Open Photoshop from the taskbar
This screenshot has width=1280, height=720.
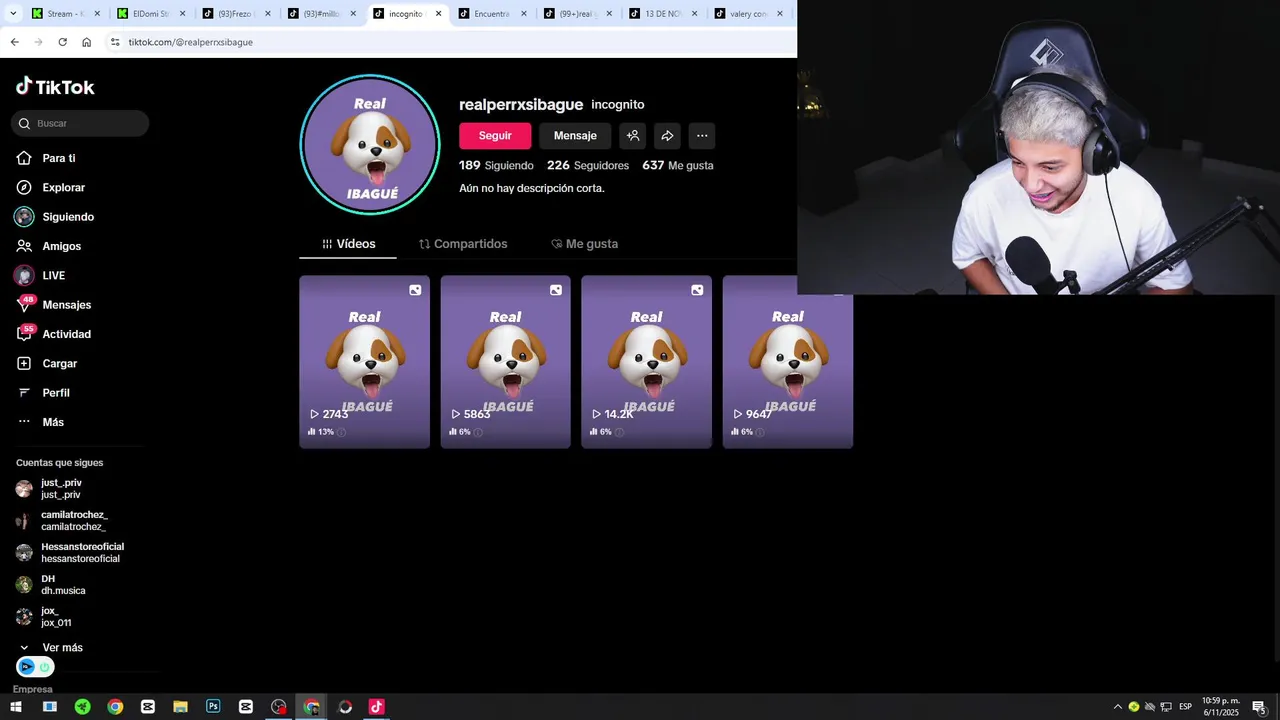(x=213, y=707)
